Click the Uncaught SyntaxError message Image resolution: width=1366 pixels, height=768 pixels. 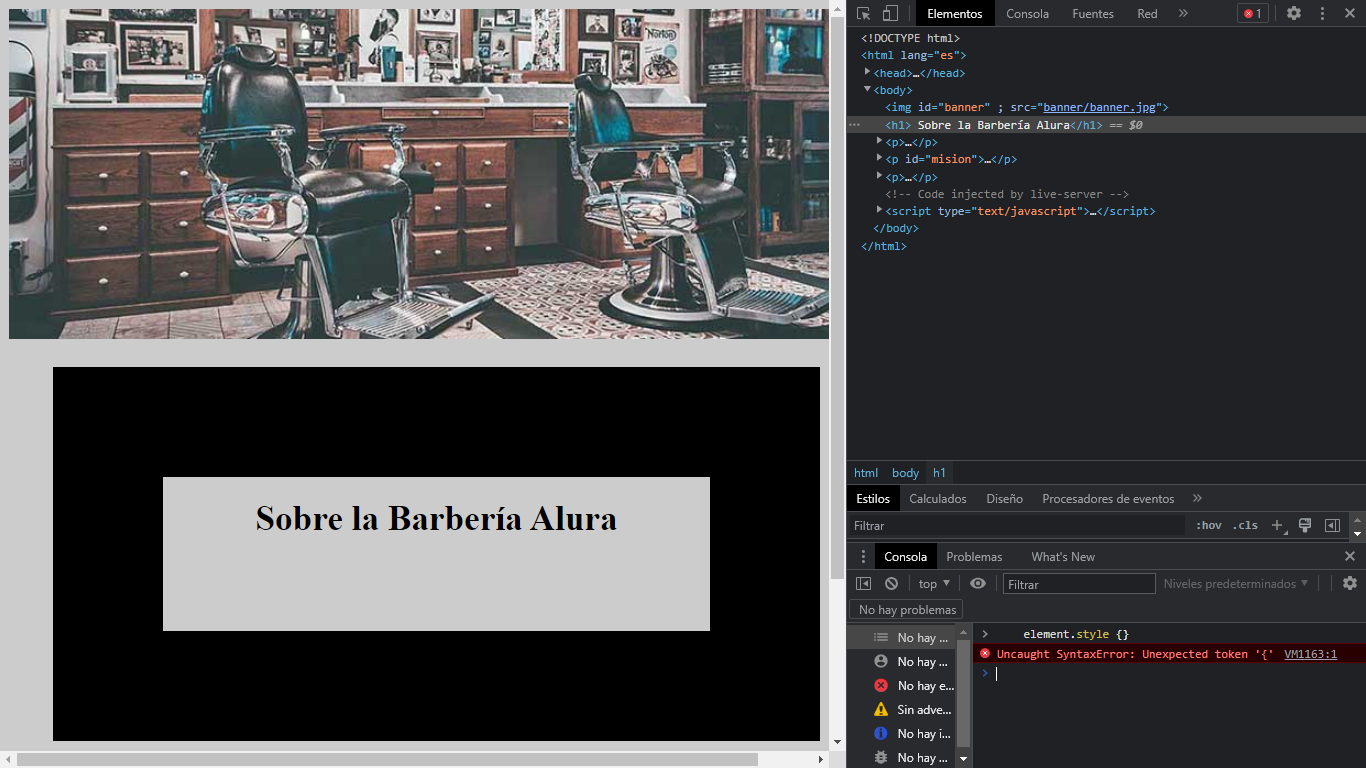coord(1135,654)
